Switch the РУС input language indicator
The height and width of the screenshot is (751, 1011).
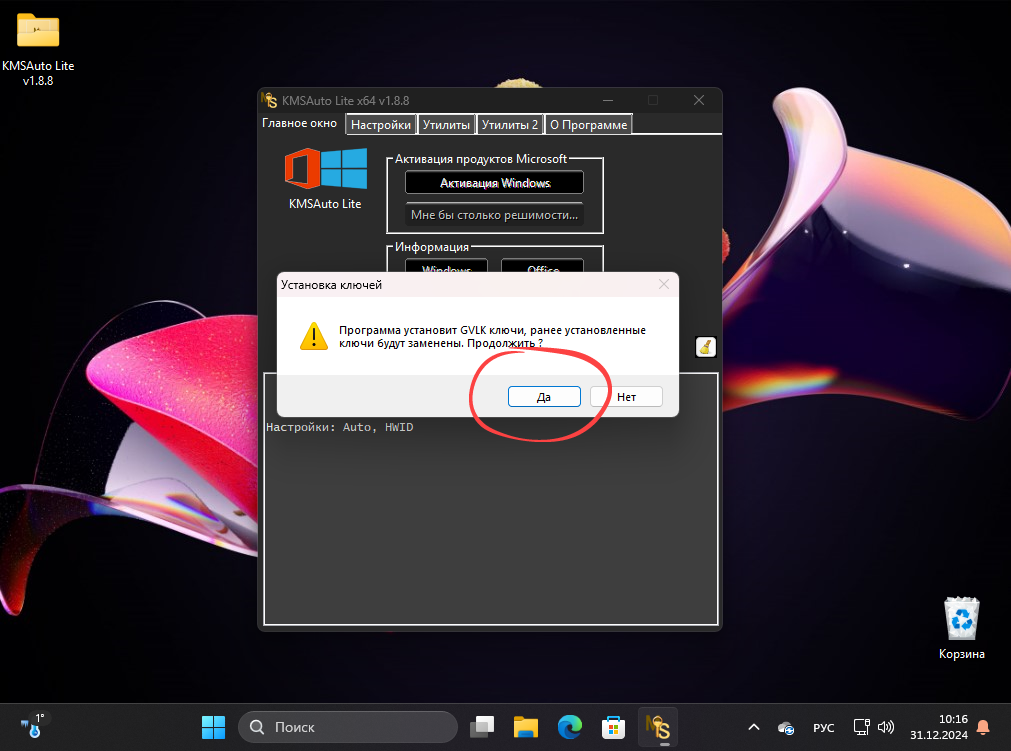823,727
